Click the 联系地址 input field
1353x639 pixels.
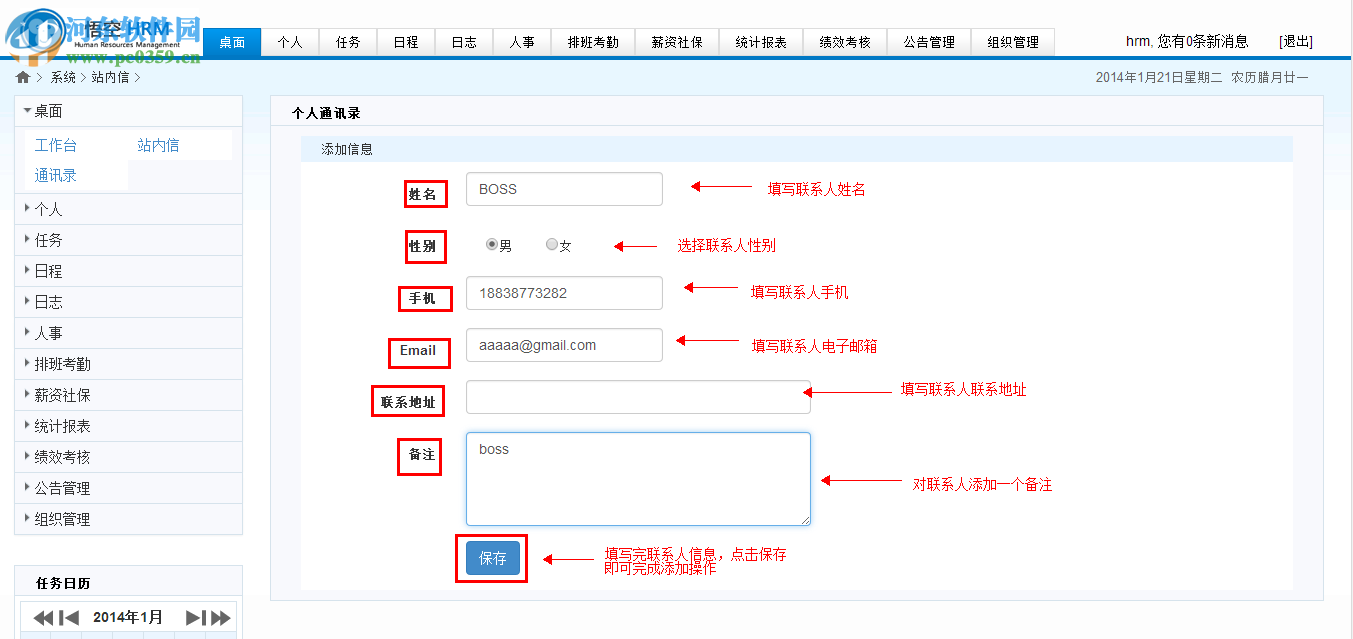[637, 397]
